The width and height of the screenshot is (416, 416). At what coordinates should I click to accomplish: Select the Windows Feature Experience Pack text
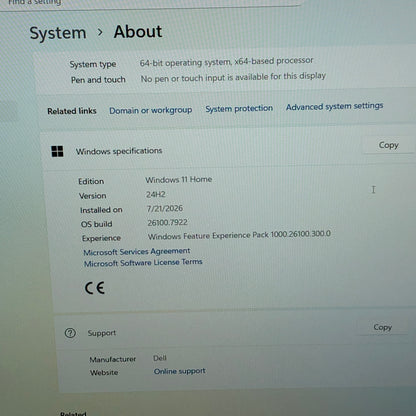click(x=239, y=235)
